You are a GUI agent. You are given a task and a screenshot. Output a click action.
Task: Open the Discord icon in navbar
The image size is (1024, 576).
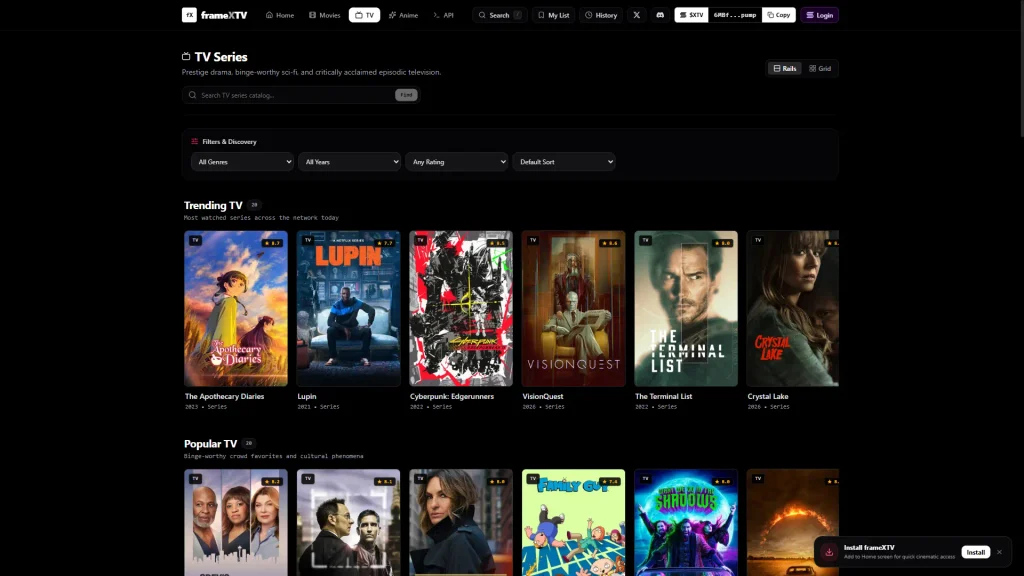point(660,15)
